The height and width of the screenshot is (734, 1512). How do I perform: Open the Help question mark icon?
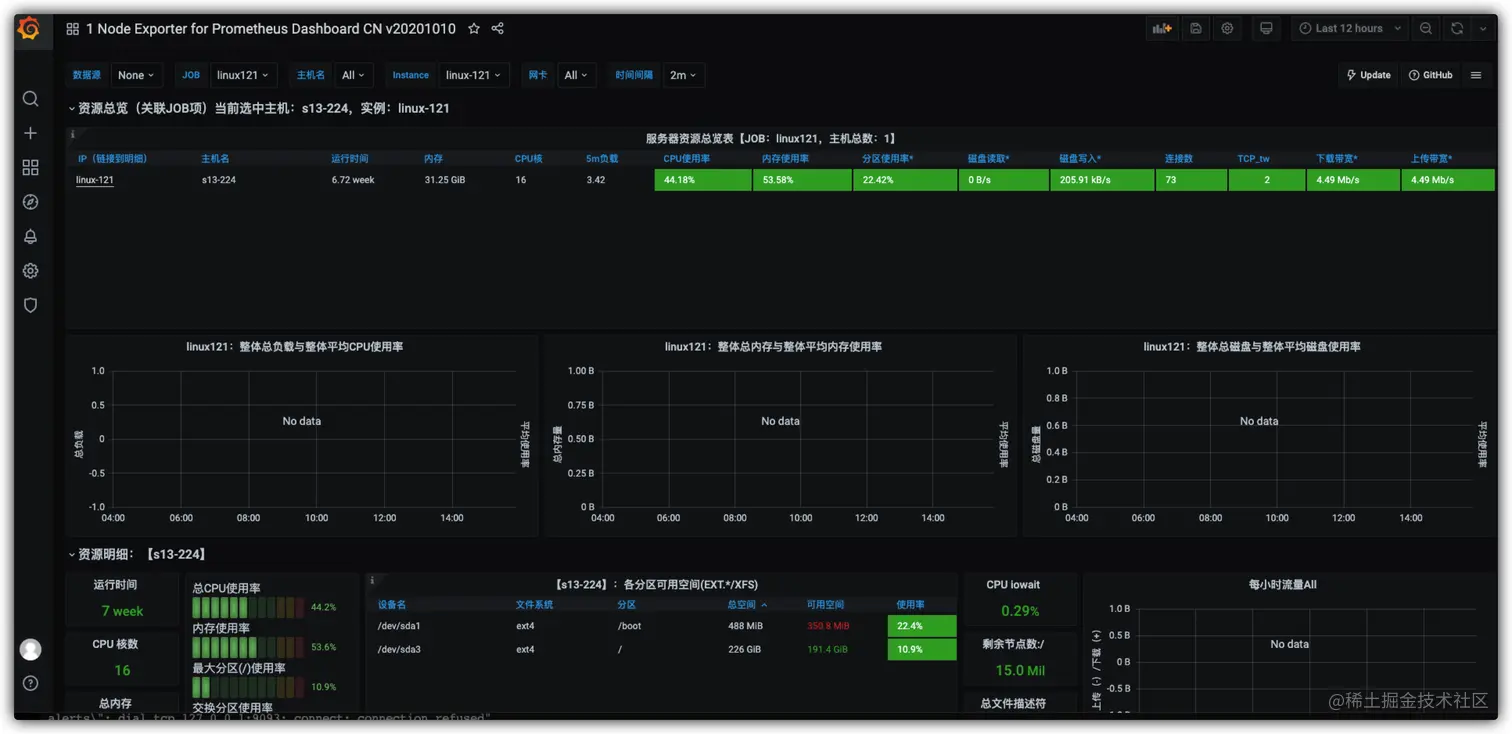tap(30, 683)
